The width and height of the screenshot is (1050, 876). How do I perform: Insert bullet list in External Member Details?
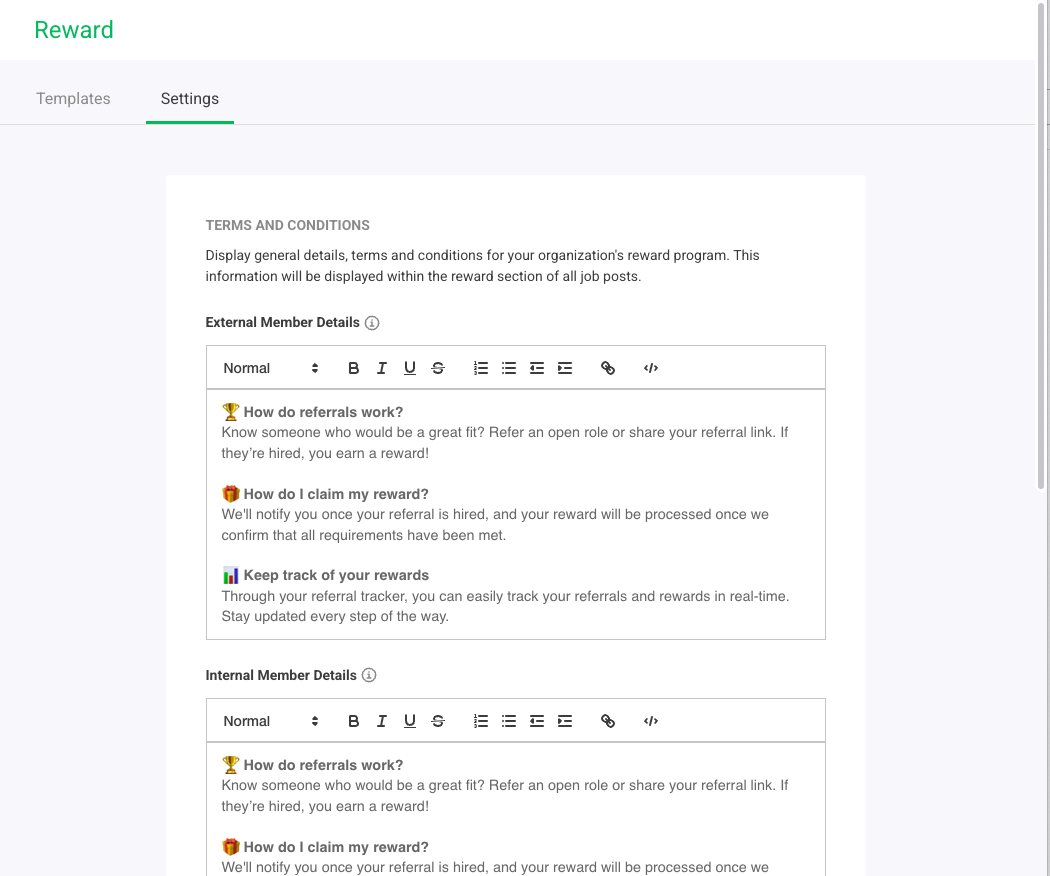coord(509,368)
